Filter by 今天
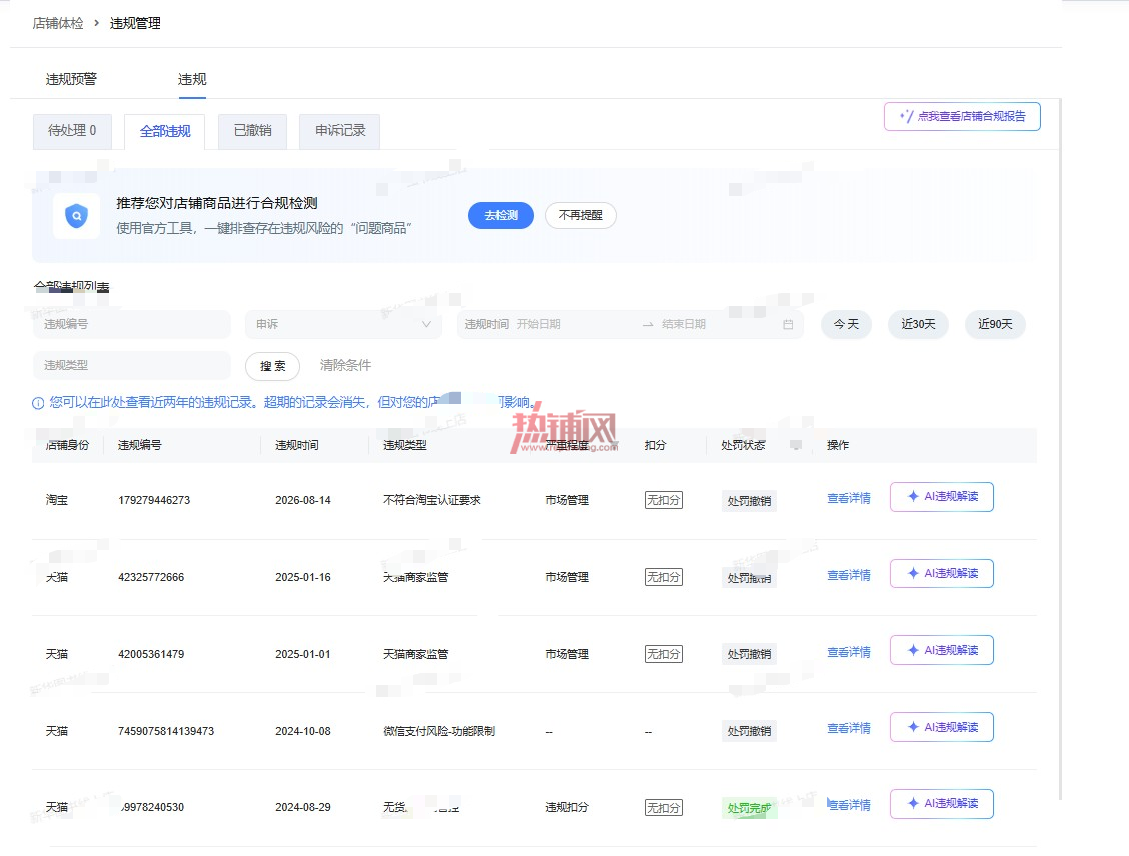 (x=846, y=325)
